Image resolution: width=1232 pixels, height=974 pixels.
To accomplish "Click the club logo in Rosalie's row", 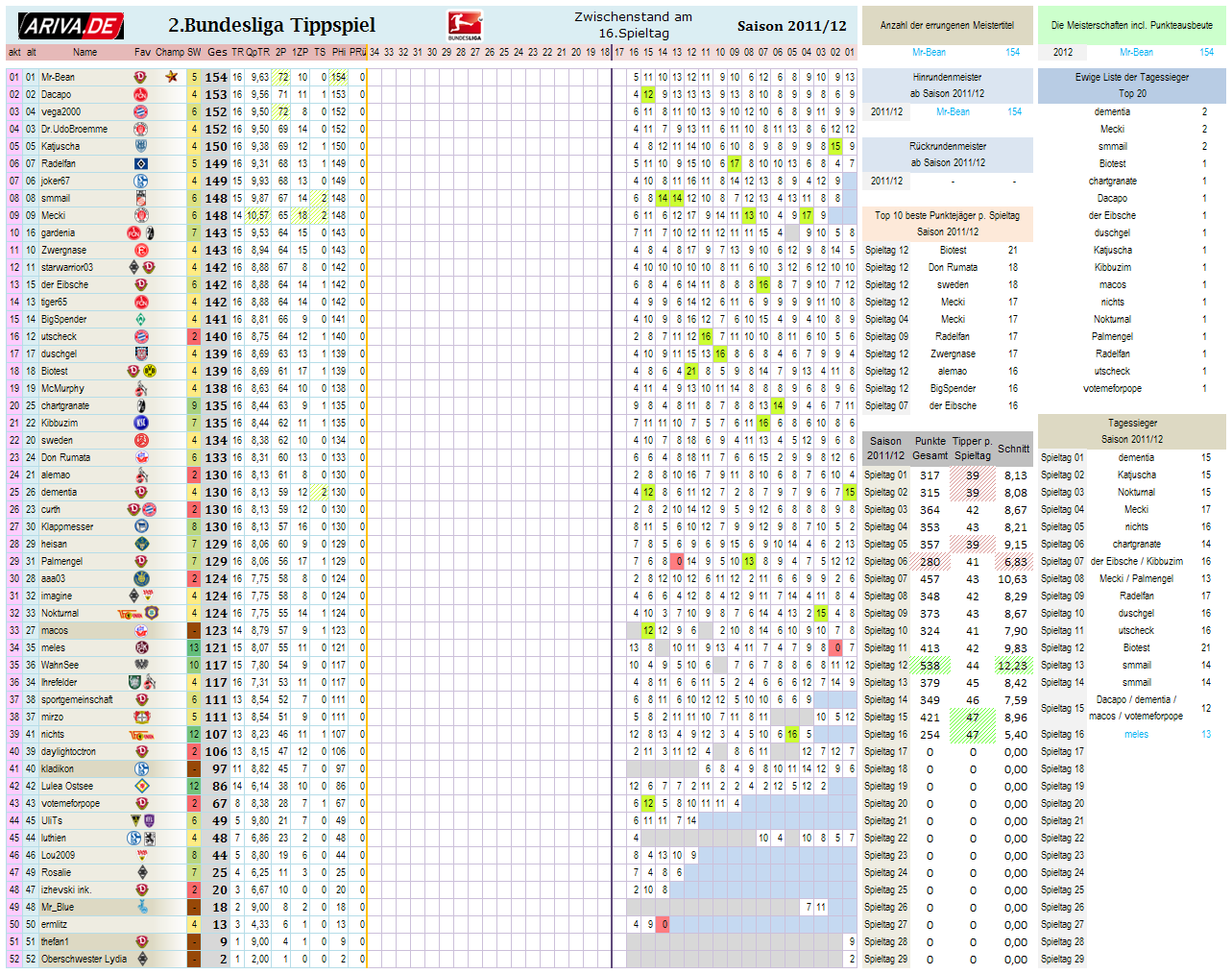I will 142,872.
